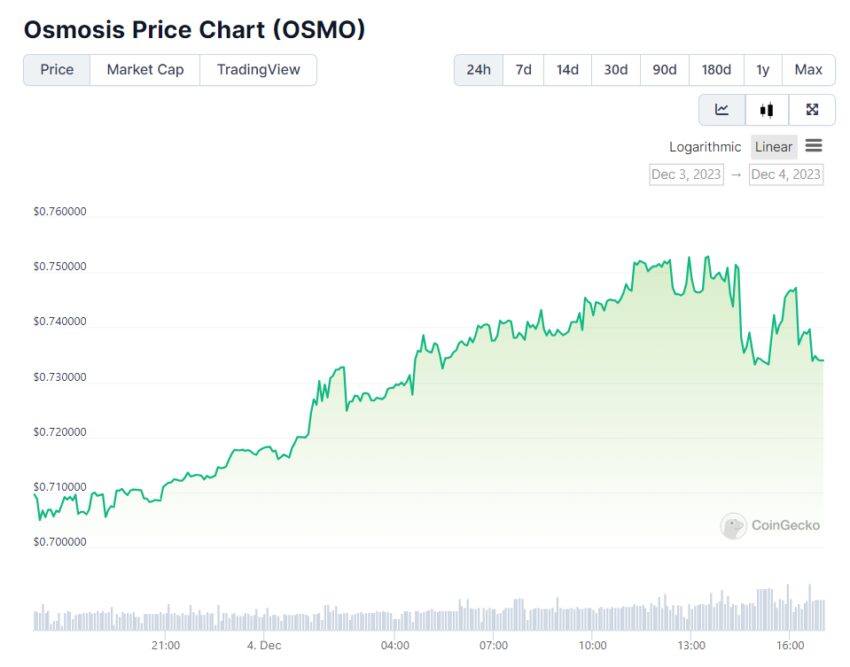Show the 90d price history
The width and height of the screenshot is (850, 667).
(x=664, y=70)
